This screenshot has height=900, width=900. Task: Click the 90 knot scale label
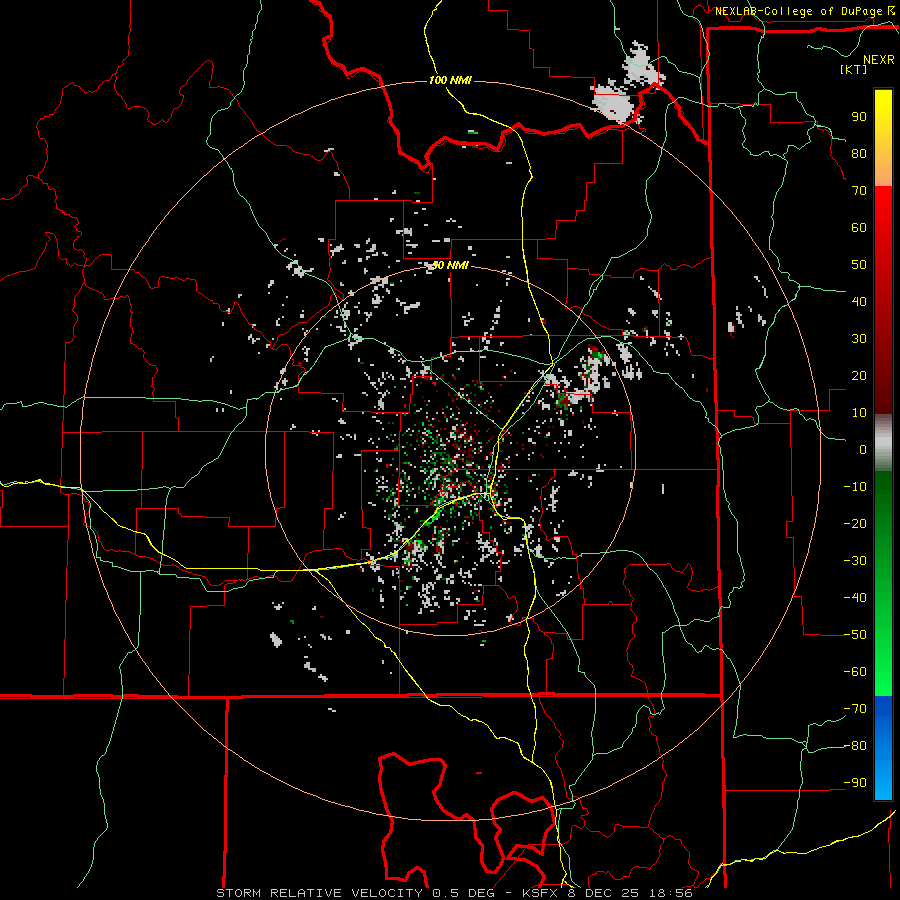pos(859,117)
